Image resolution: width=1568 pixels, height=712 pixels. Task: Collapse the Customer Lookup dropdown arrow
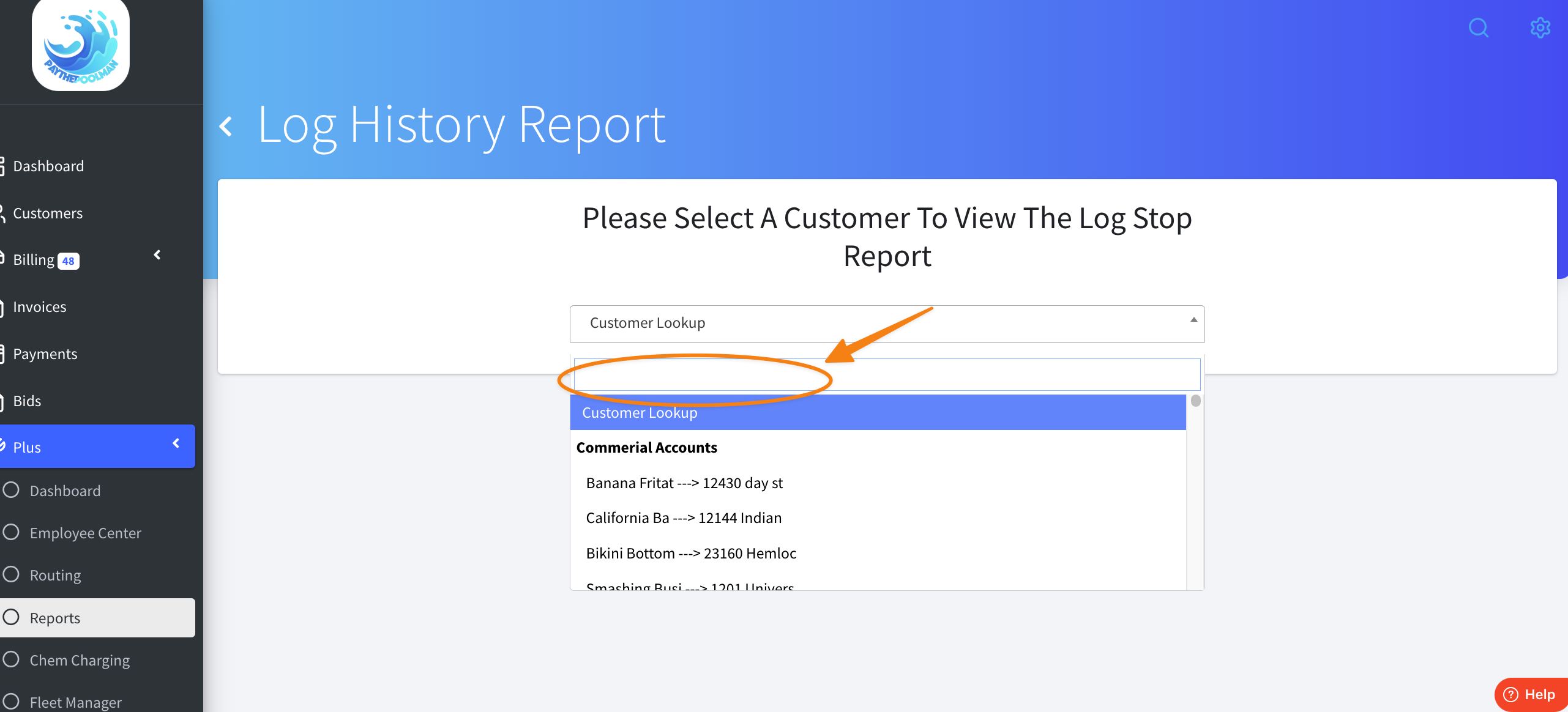coord(1193,320)
